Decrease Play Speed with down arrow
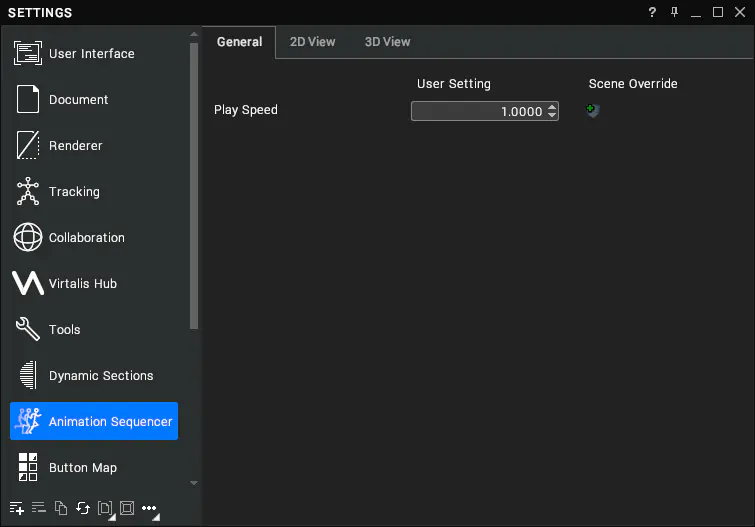Image resolution: width=755 pixels, height=527 pixels. tap(552, 116)
